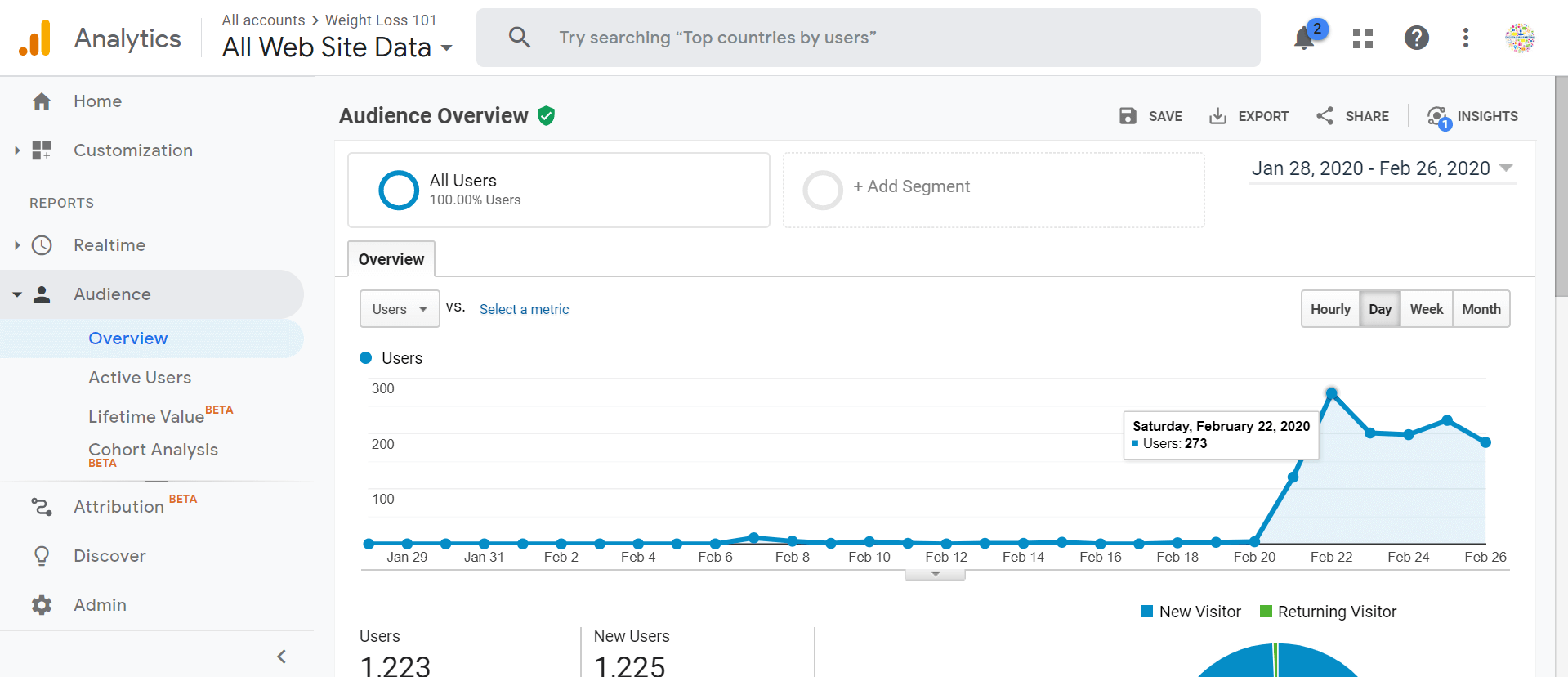
Task: Click the New Visitor blue legend swatch
Action: pos(1146,612)
